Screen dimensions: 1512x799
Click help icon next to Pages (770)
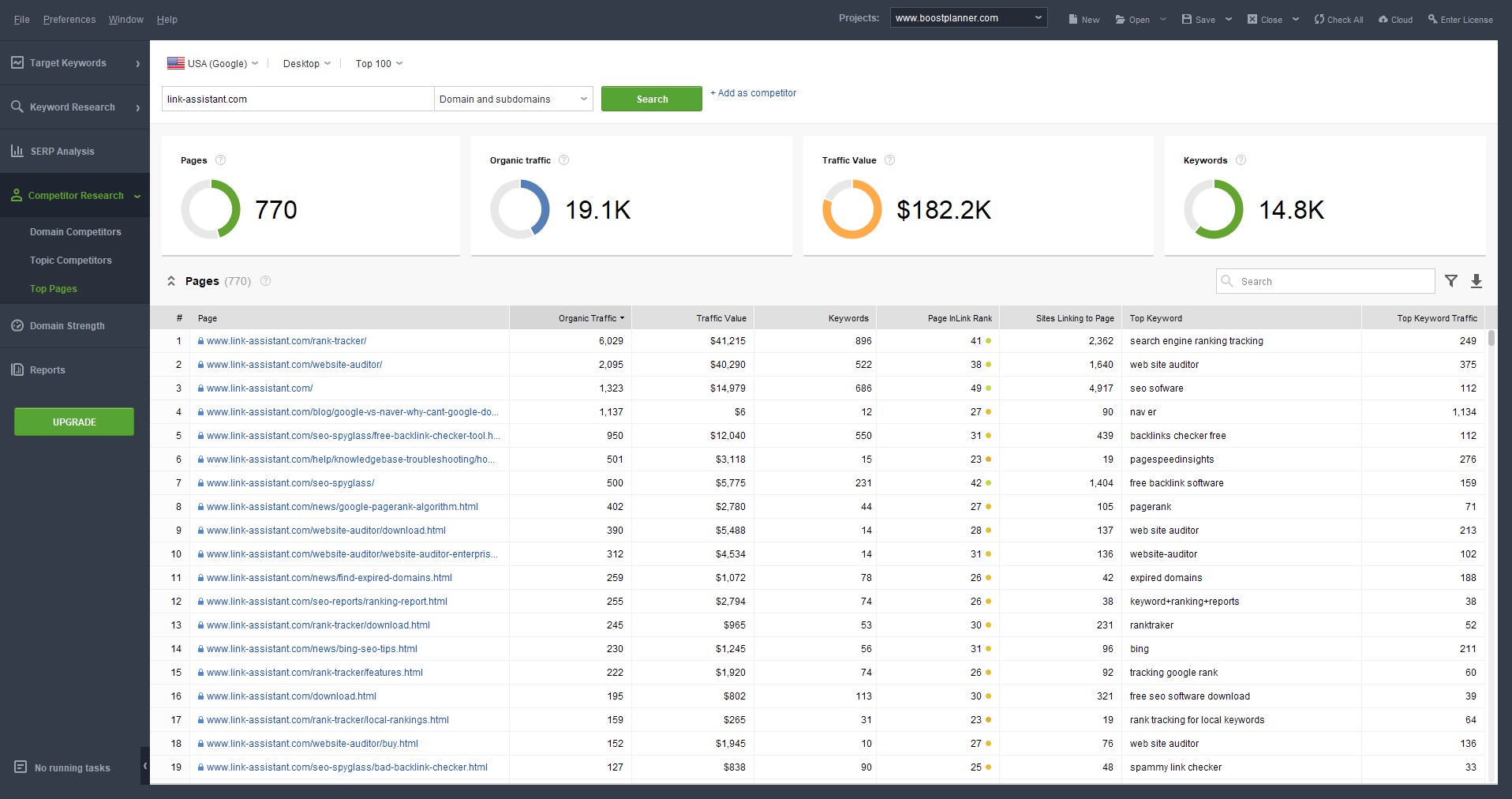coord(265,280)
